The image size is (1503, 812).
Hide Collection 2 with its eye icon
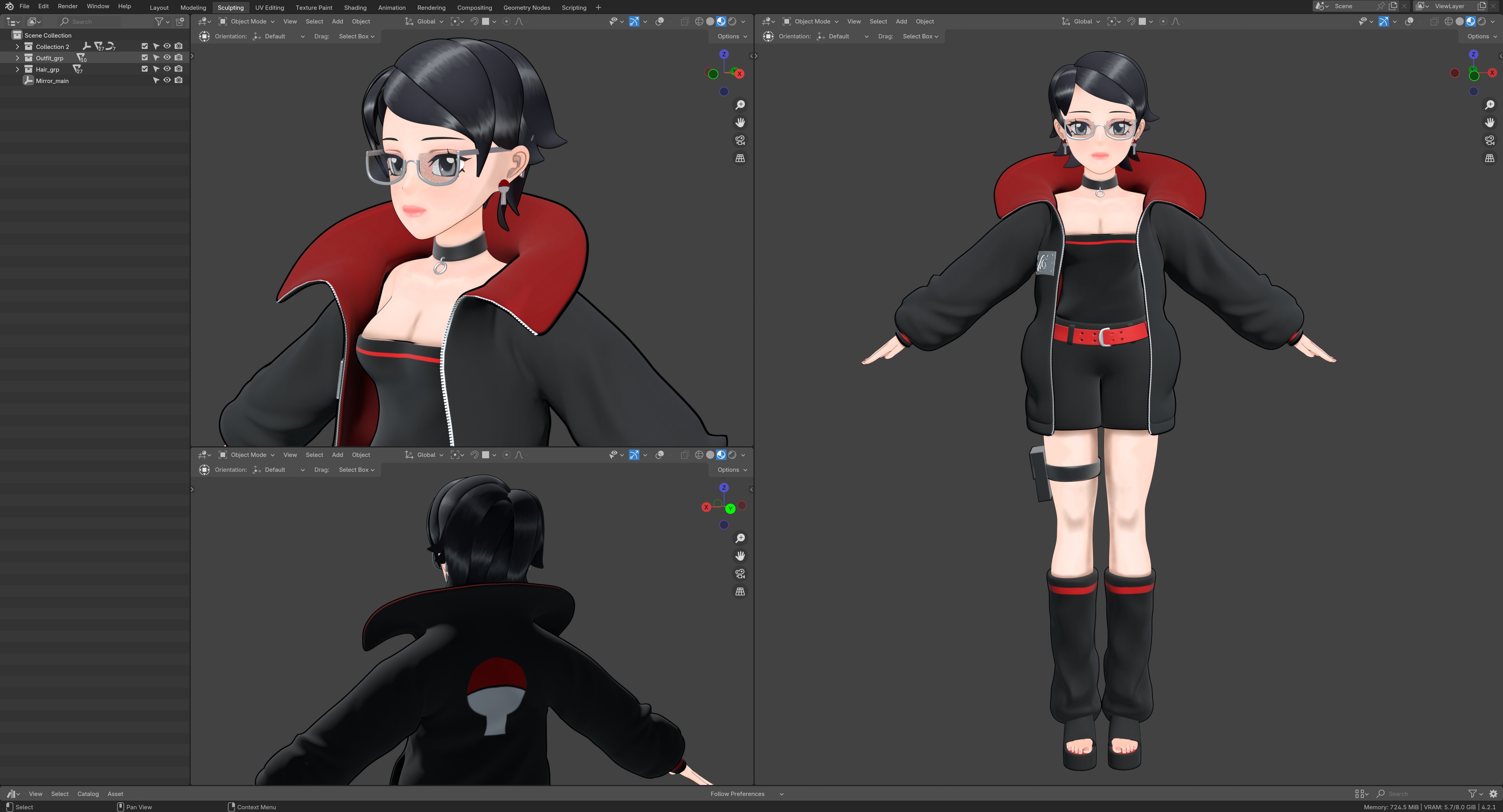coord(167,47)
